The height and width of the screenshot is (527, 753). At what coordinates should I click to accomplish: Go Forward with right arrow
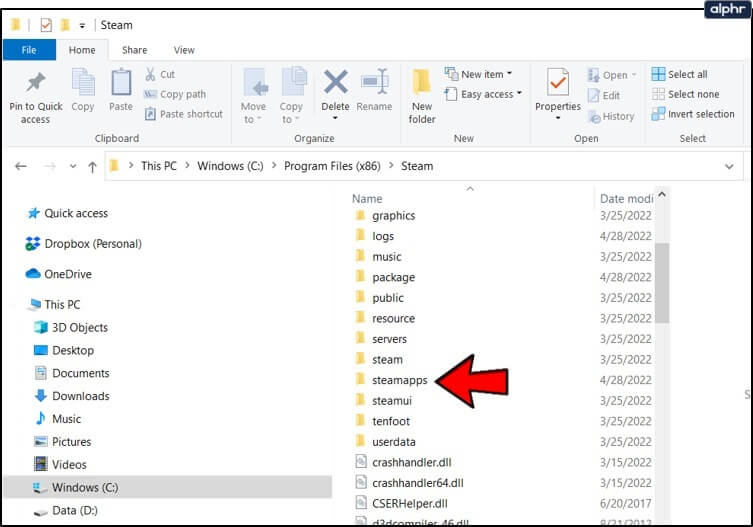pyautogui.click(x=49, y=166)
